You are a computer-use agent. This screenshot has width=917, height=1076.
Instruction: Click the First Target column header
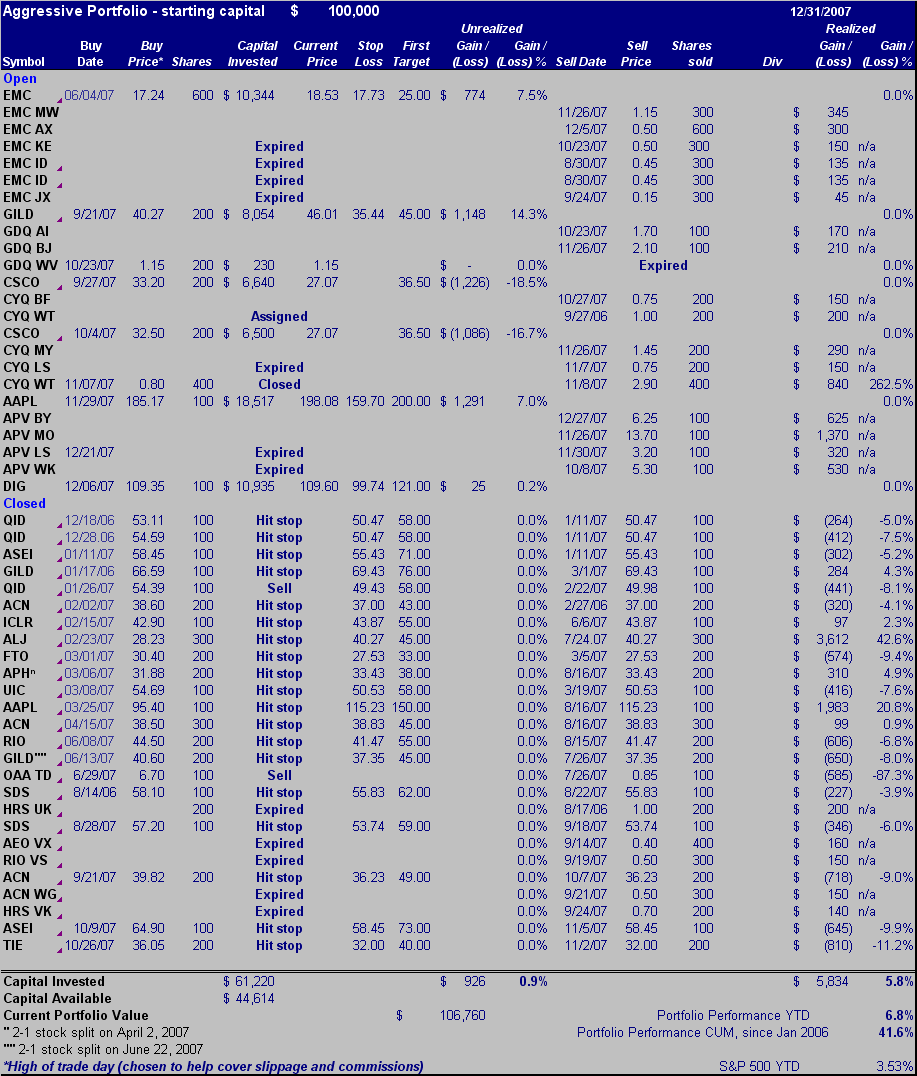click(415, 54)
